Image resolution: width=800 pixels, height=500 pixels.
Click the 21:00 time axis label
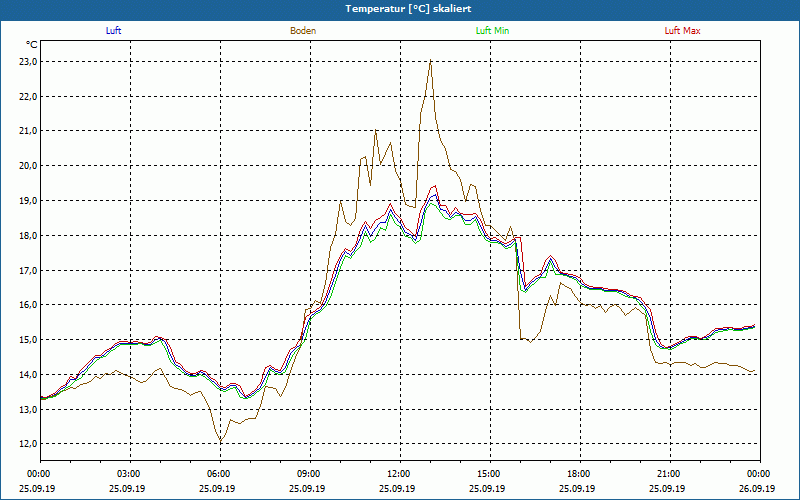pyautogui.click(x=667, y=474)
